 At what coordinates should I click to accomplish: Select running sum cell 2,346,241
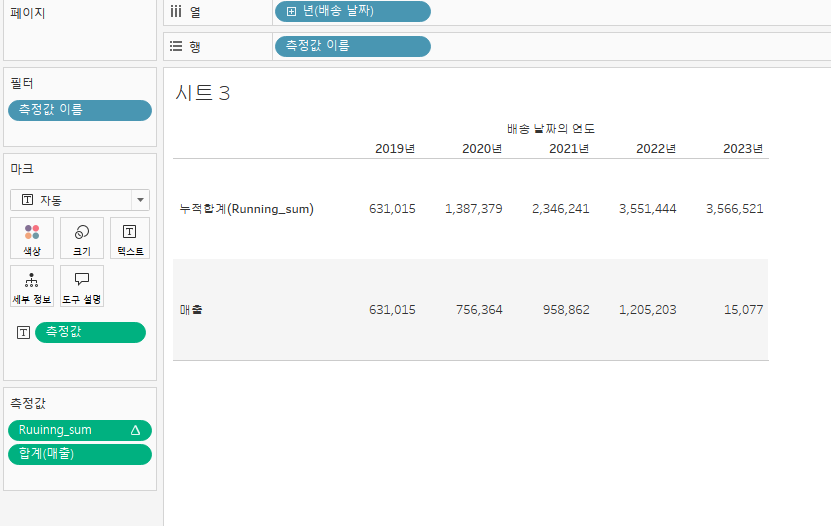pos(560,209)
